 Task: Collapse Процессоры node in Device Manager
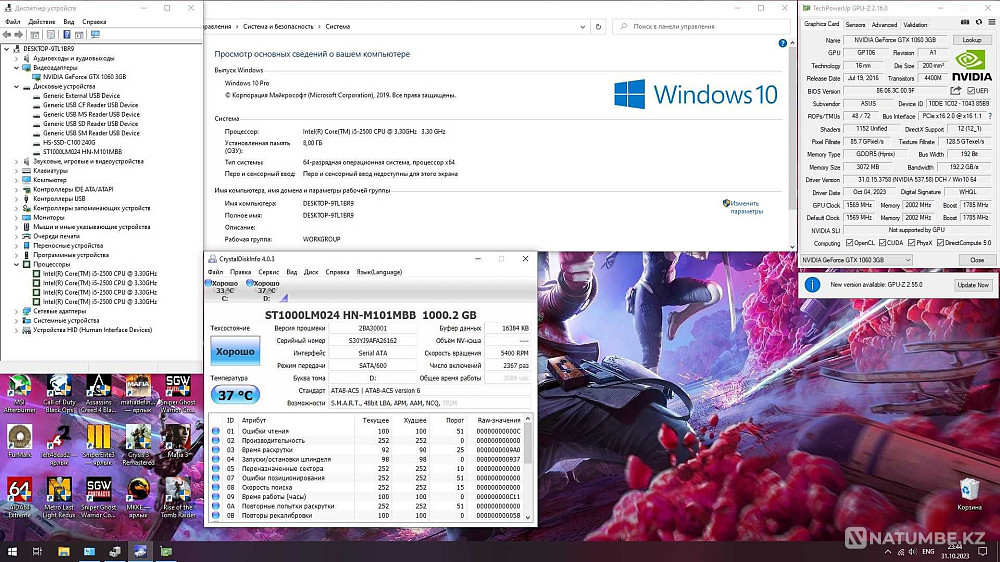pyautogui.click(x=17, y=264)
